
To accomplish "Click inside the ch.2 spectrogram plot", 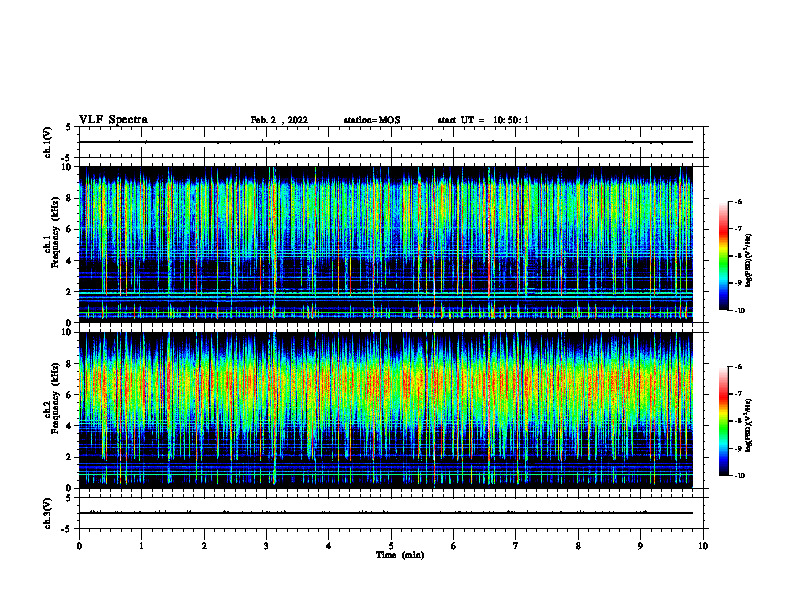I will point(391,410).
